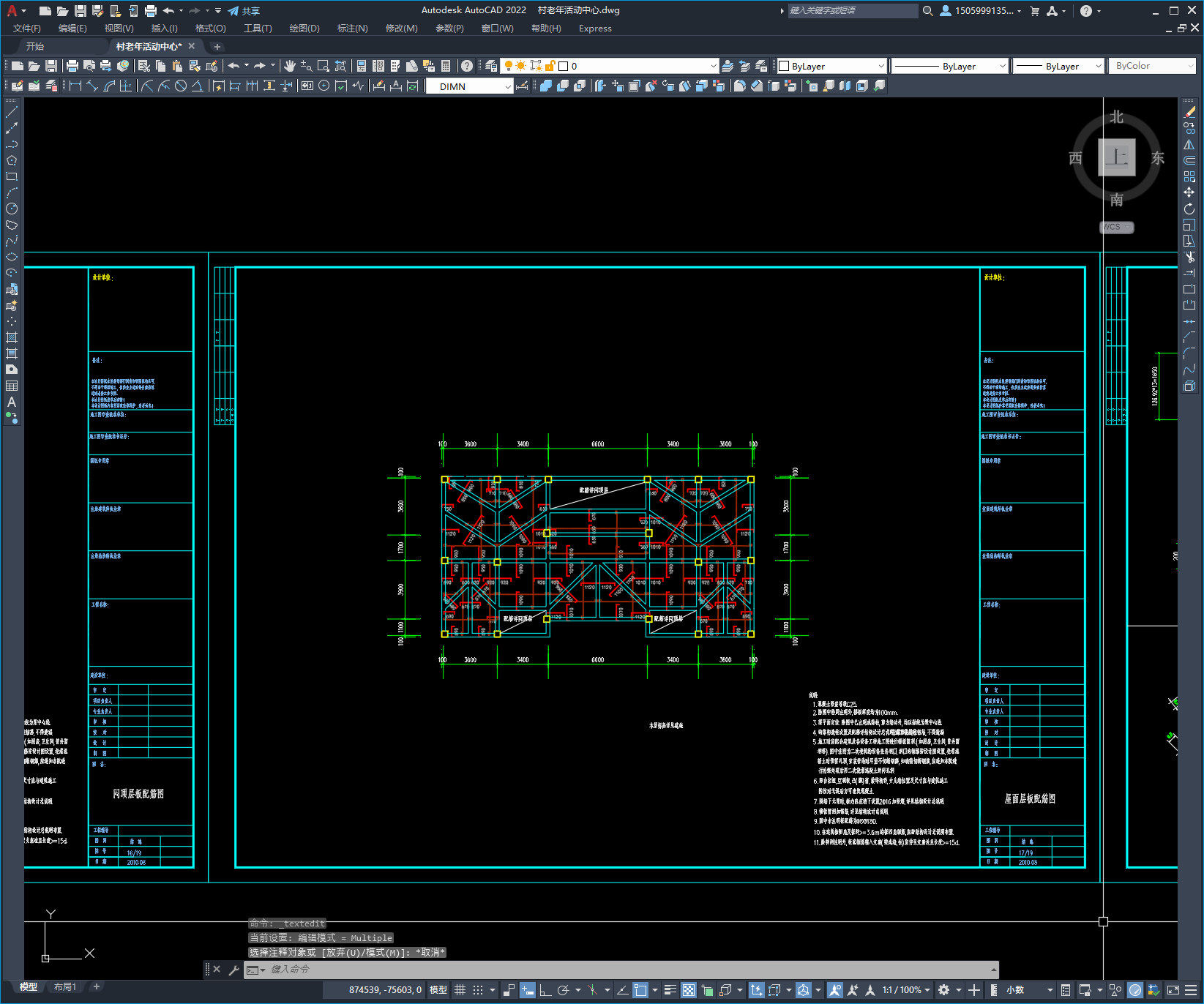Open the annotation scale 1:1 / 100% dropdown
The height and width of the screenshot is (1004, 1204).
(905, 990)
